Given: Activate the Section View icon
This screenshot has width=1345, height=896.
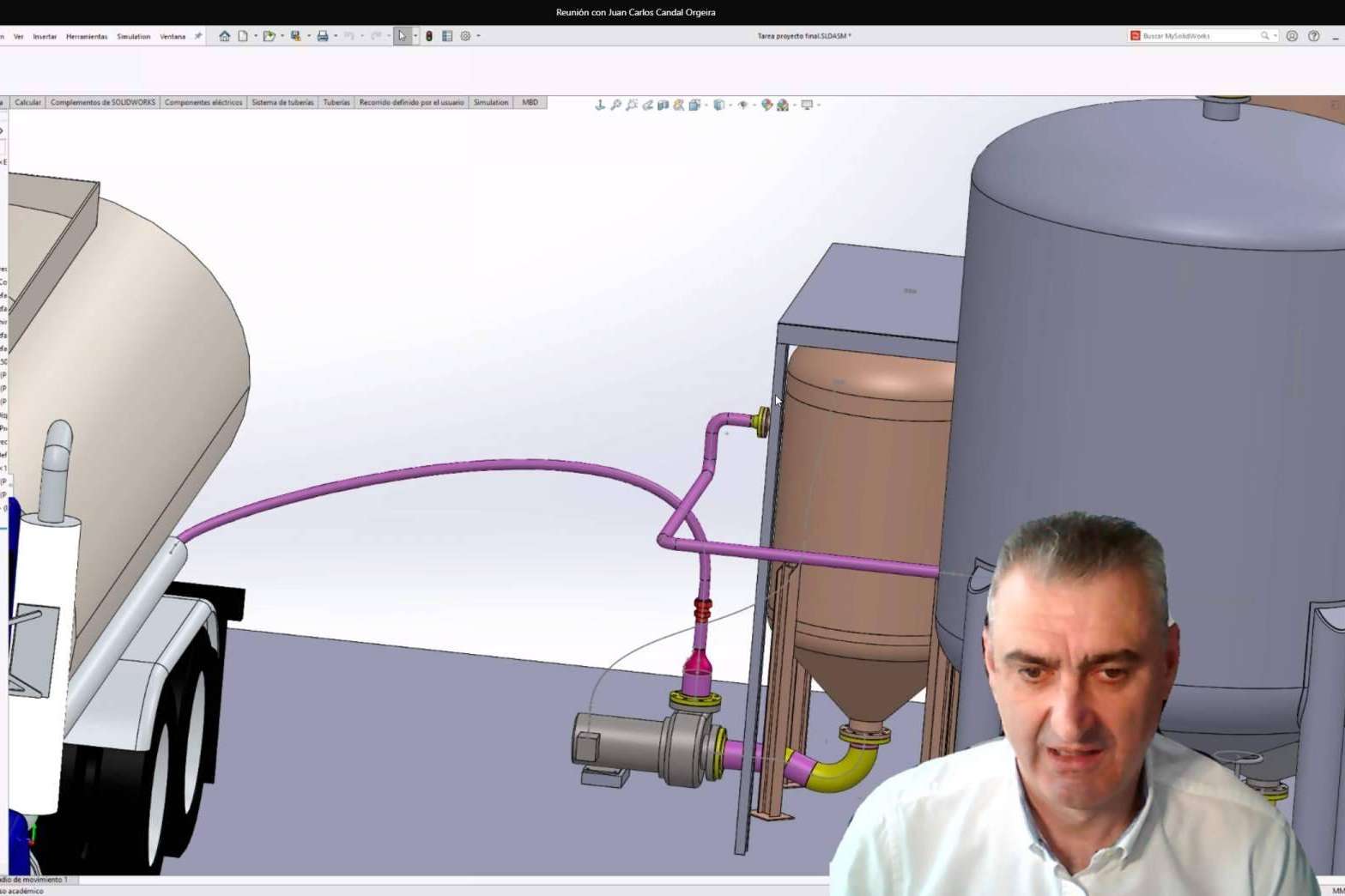Looking at the screenshot, I should pyautogui.click(x=663, y=105).
